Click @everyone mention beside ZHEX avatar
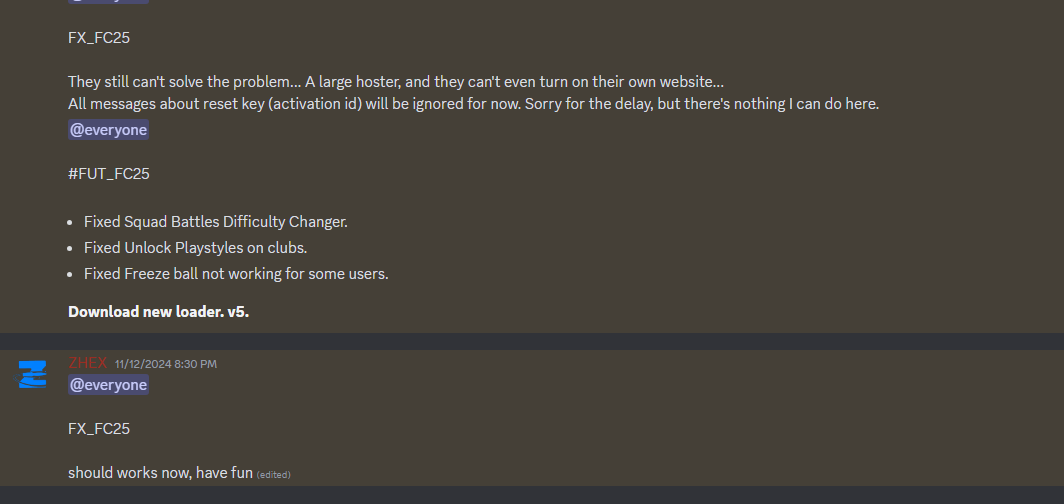Screen dimensions: 1064x504 tap(108, 385)
